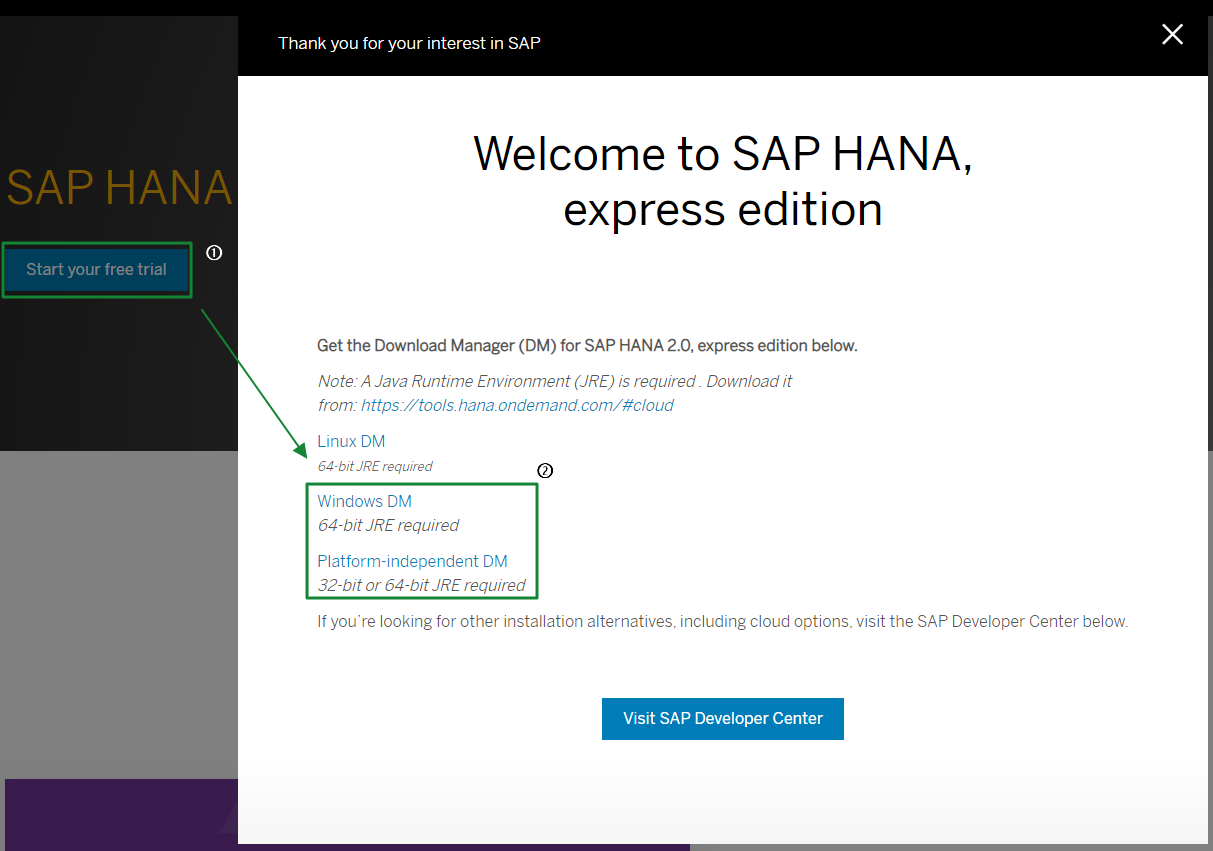The image size is (1213, 851).
Task: Click the Thank you for your interest header
Action: pyautogui.click(x=409, y=43)
